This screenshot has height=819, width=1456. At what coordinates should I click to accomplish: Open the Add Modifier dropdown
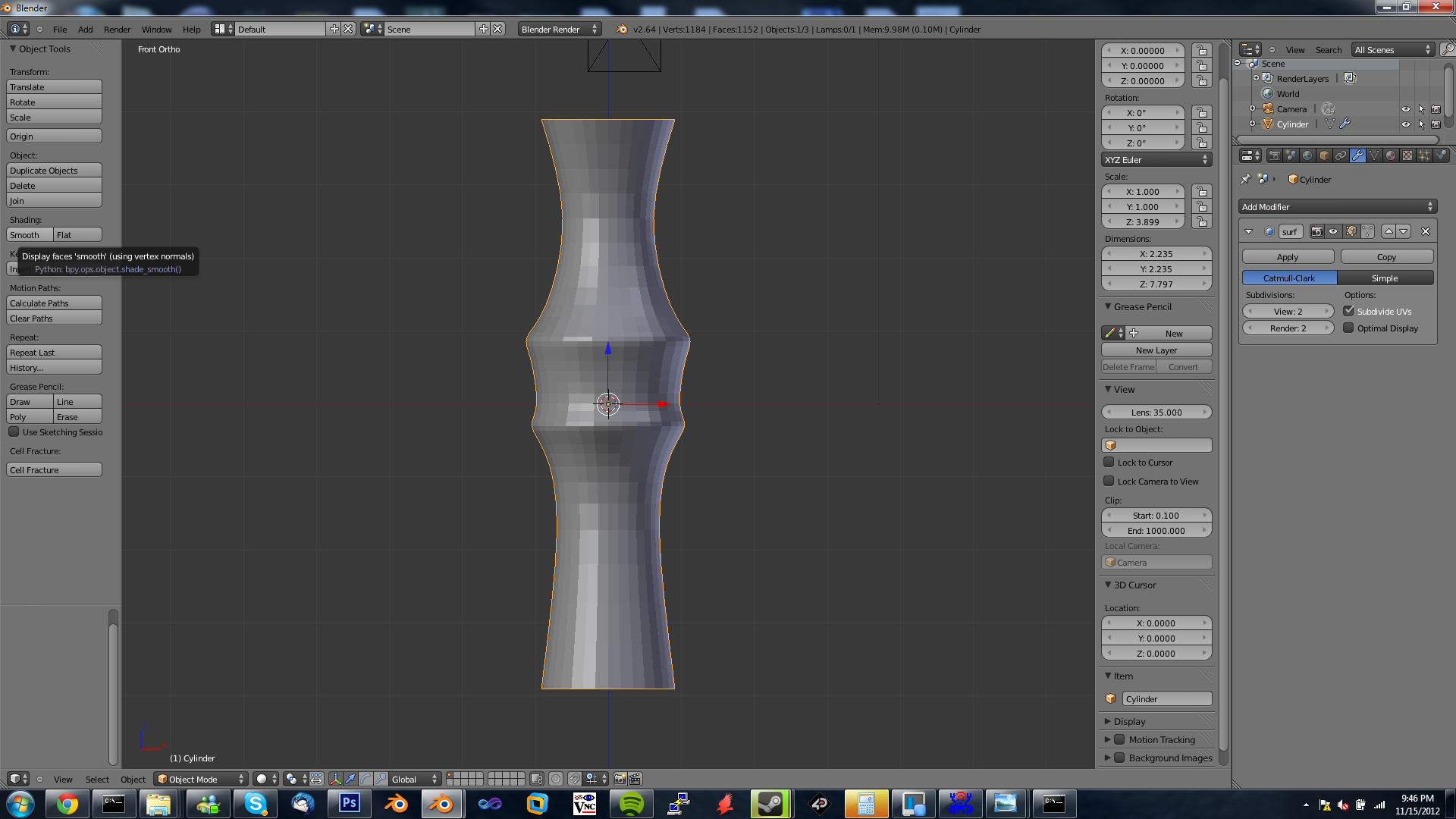(x=1338, y=207)
